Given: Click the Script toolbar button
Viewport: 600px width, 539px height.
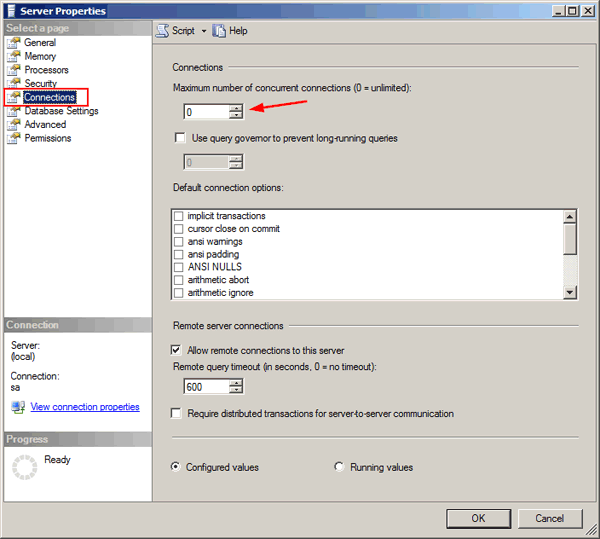Looking at the screenshot, I should pyautogui.click(x=176, y=31).
